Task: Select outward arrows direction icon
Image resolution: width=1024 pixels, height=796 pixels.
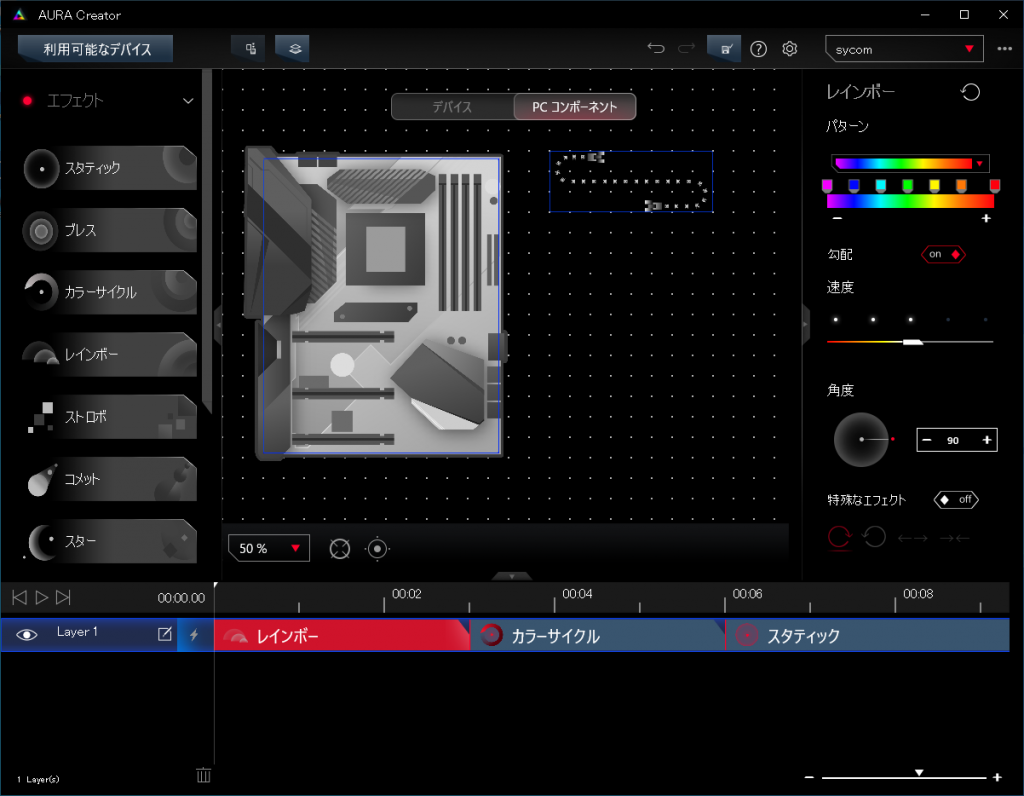Action: [x=913, y=538]
